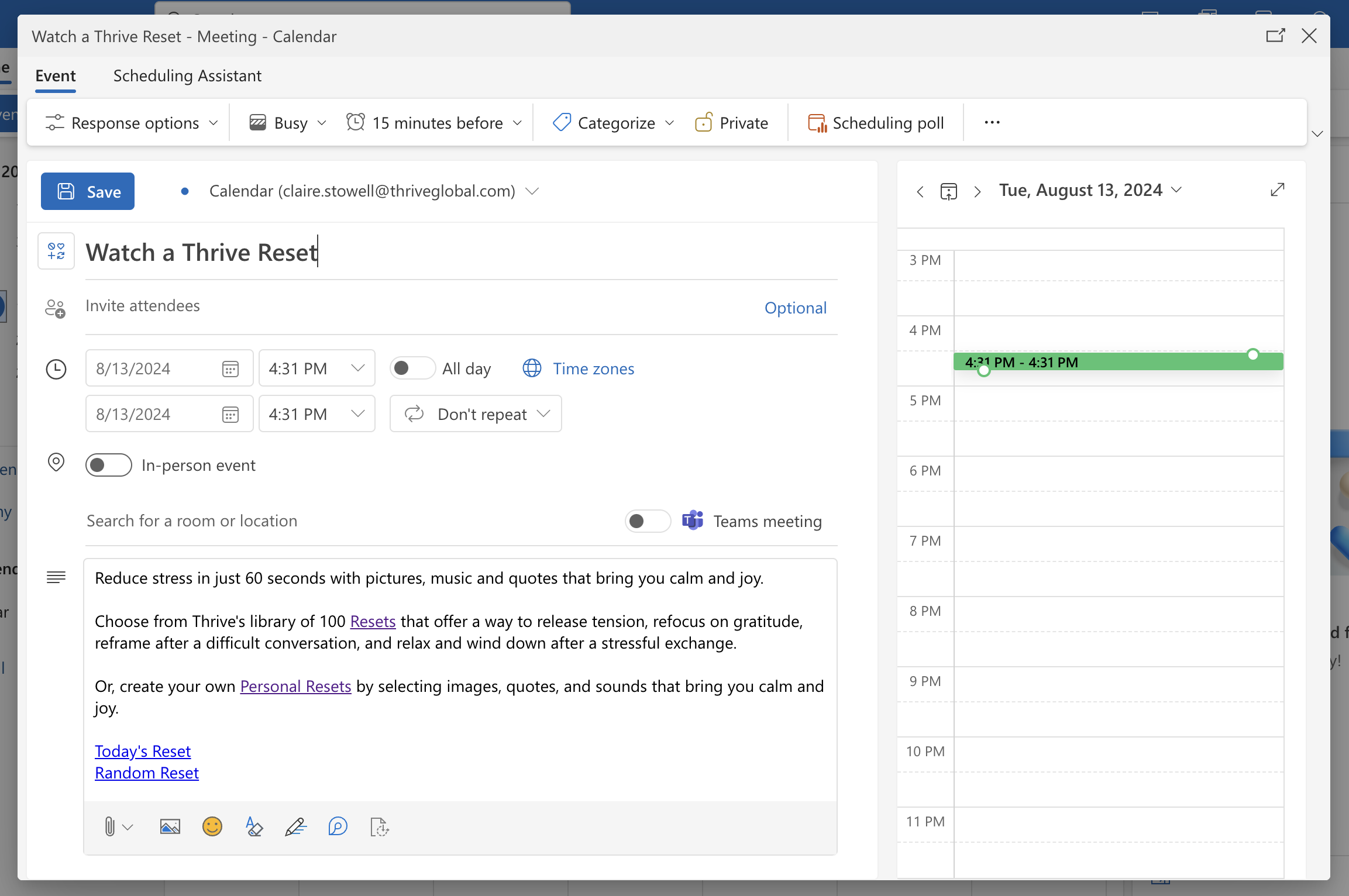Open the Random Reset link
1349x896 pixels.
[x=147, y=773]
